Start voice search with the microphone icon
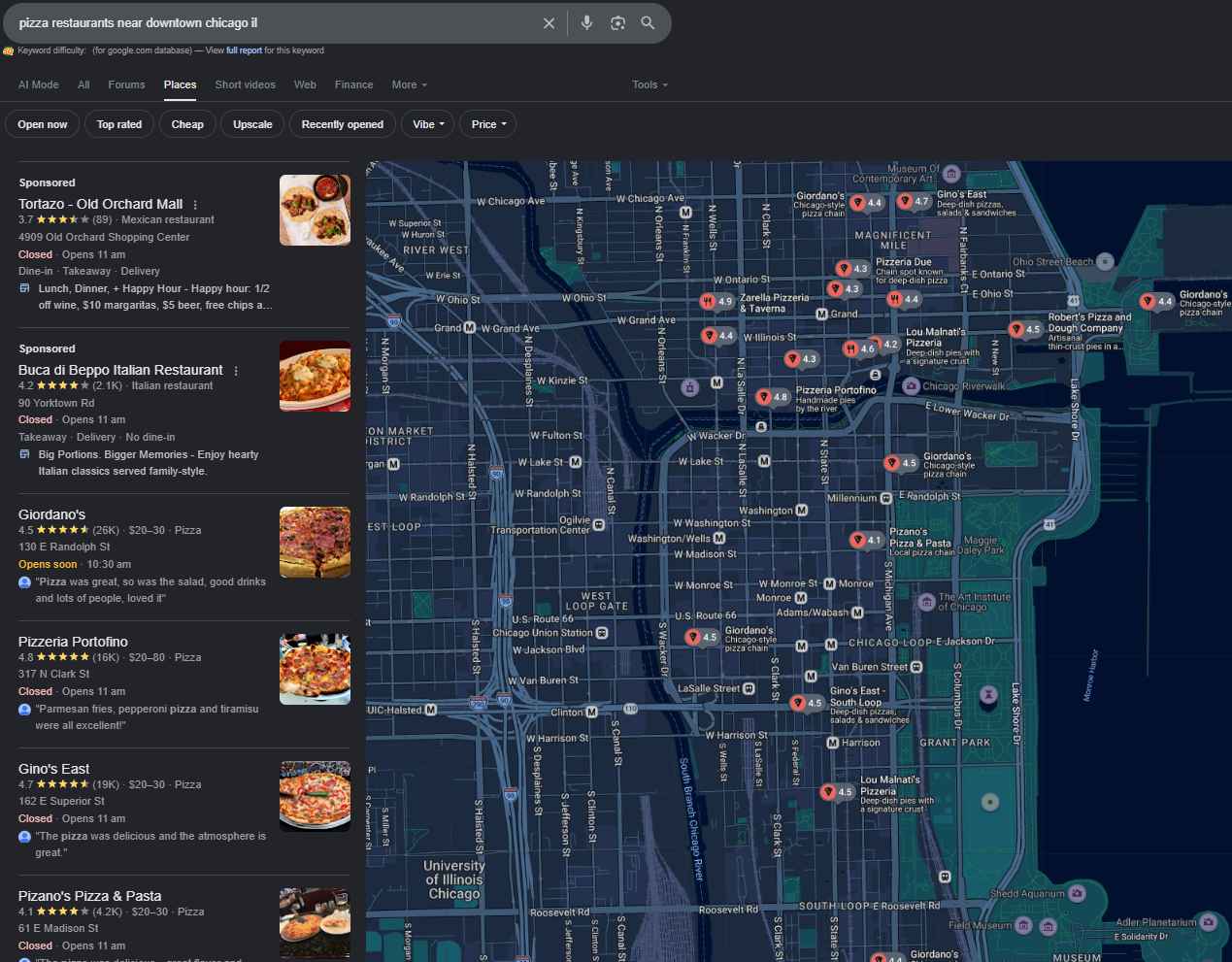Viewport: 1232px width, 962px height. pyautogui.click(x=587, y=22)
